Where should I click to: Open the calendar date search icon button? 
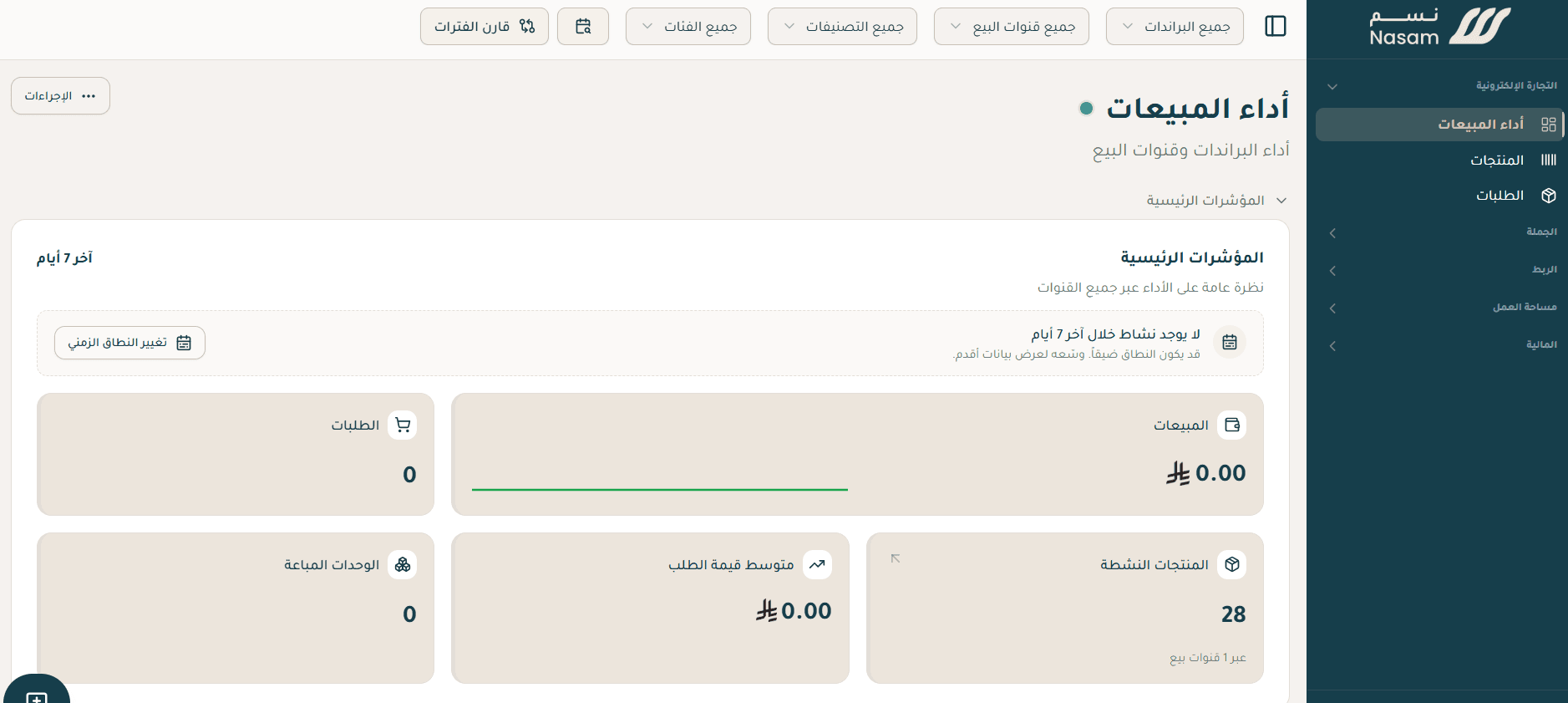click(x=583, y=26)
